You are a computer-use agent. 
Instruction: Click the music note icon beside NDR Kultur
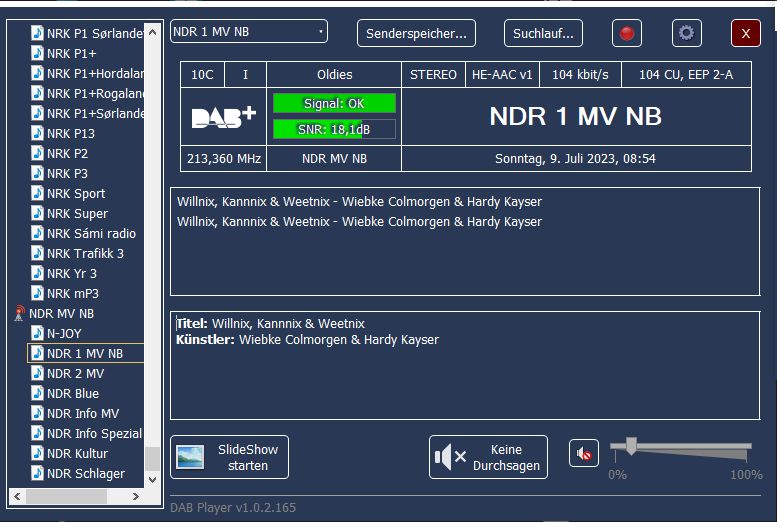pyautogui.click(x=37, y=454)
